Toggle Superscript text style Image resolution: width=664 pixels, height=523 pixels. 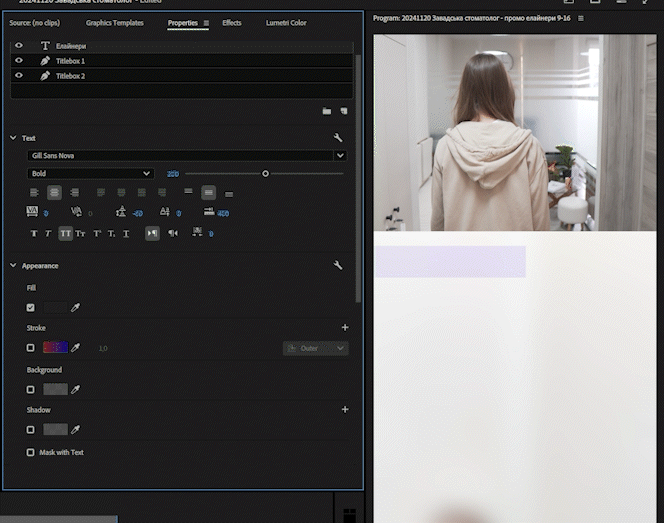[x=97, y=233]
